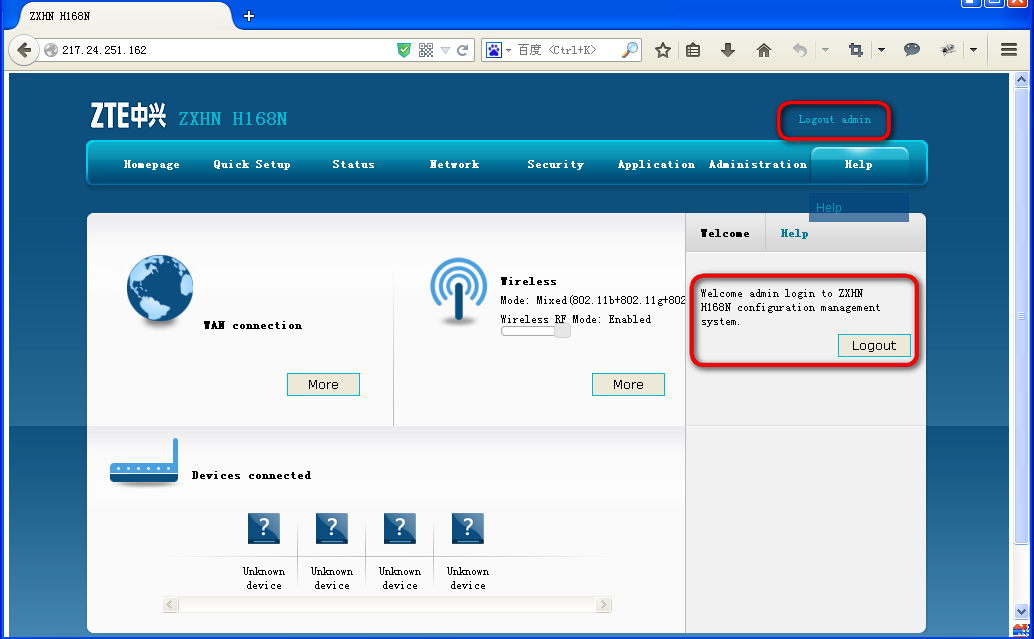Open the Quick Setup menu
The image size is (1034, 639).
251,164
